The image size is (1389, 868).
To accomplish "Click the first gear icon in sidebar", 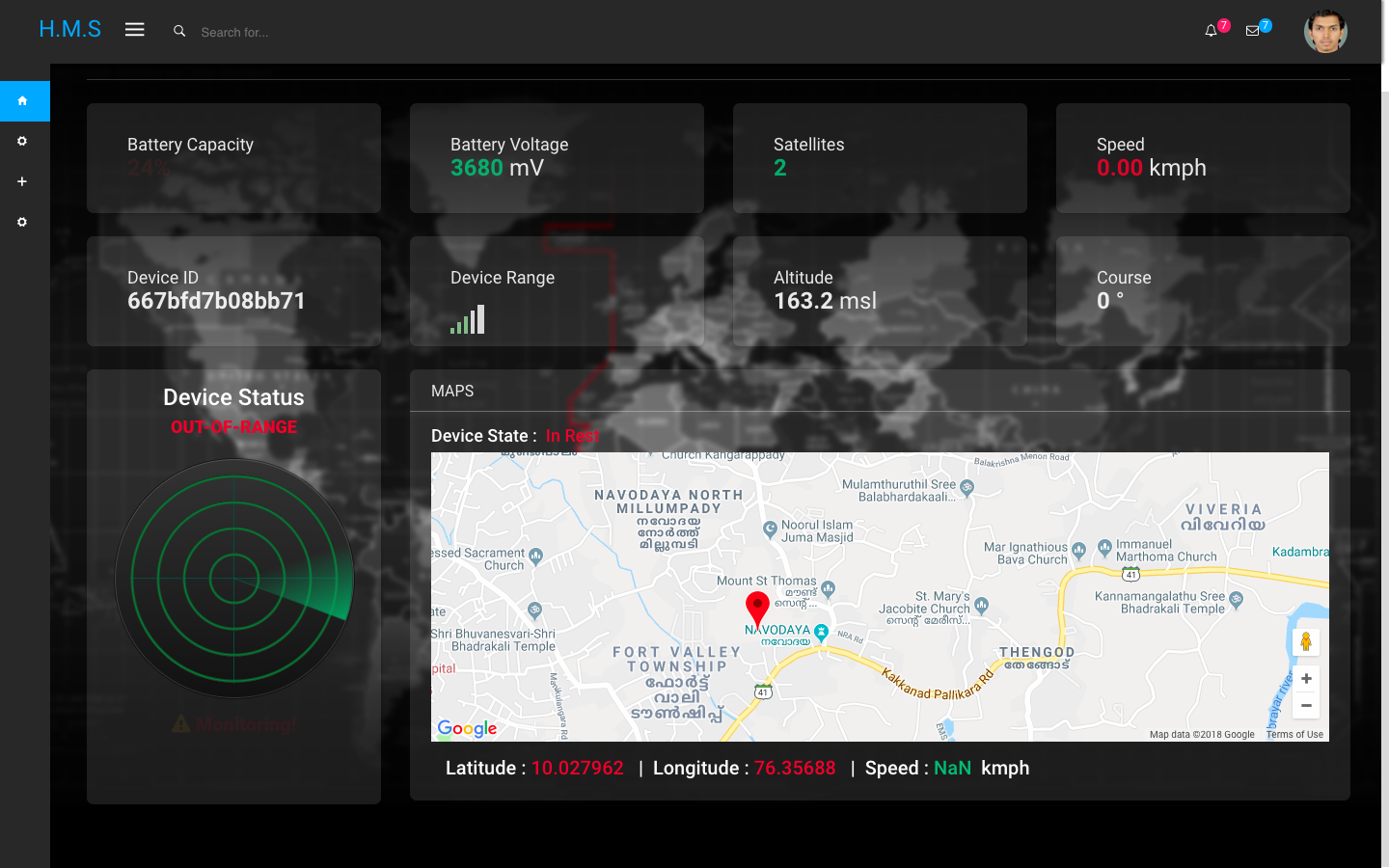I will [x=22, y=142].
